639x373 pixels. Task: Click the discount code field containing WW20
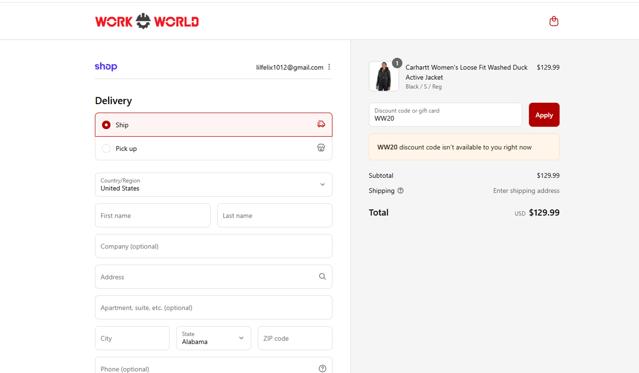point(445,115)
